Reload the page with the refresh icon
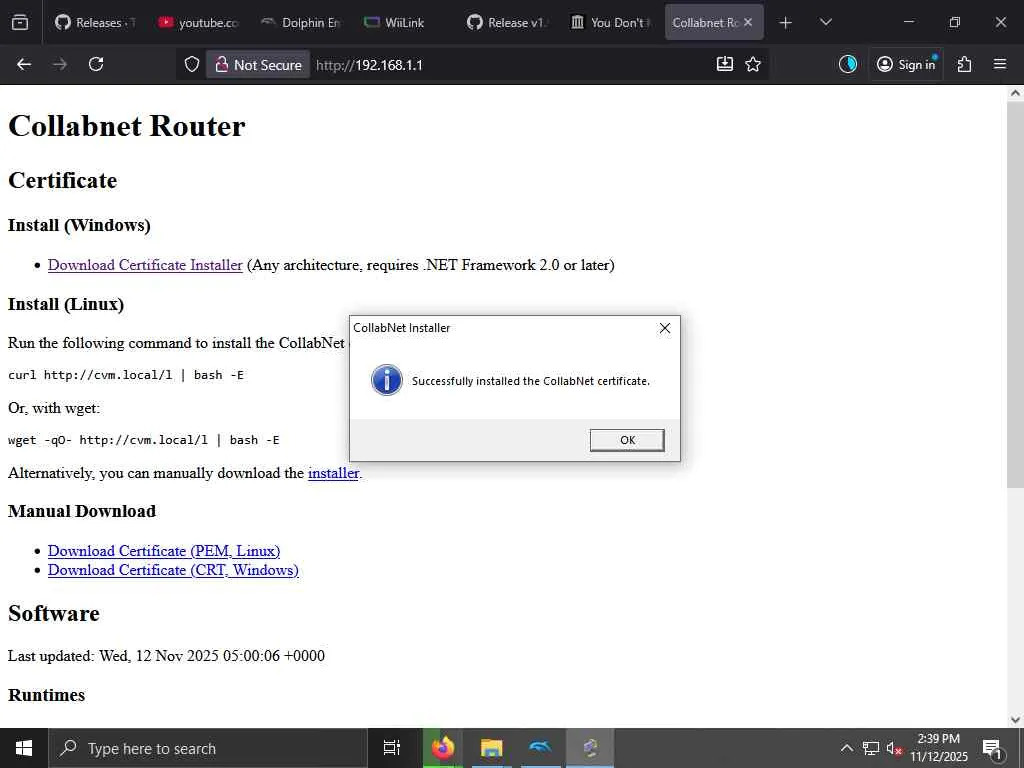This screenshot has width=1024, height=768. (x=96, y=64)
